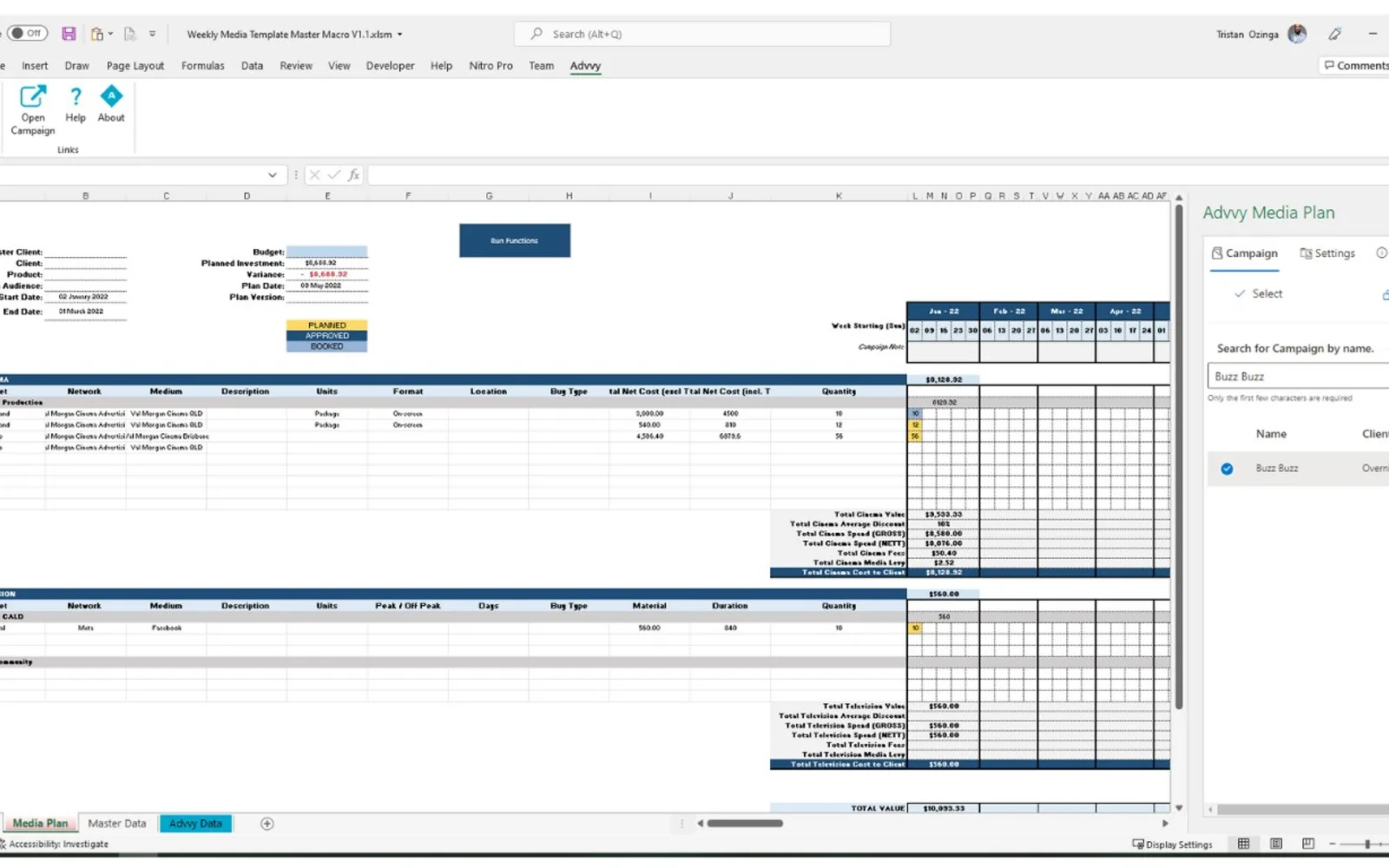Click the confirm formula checkmark icon
The height and width of the screenshot is (868, 1389).
(334, 175)
